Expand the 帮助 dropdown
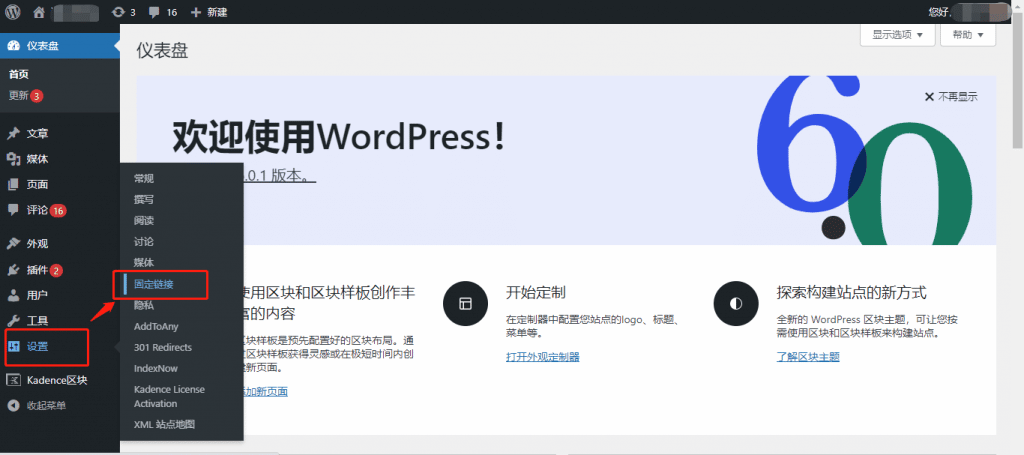Image resolution: width=1024 pixels, height=455 pixels. click(968, 35)
